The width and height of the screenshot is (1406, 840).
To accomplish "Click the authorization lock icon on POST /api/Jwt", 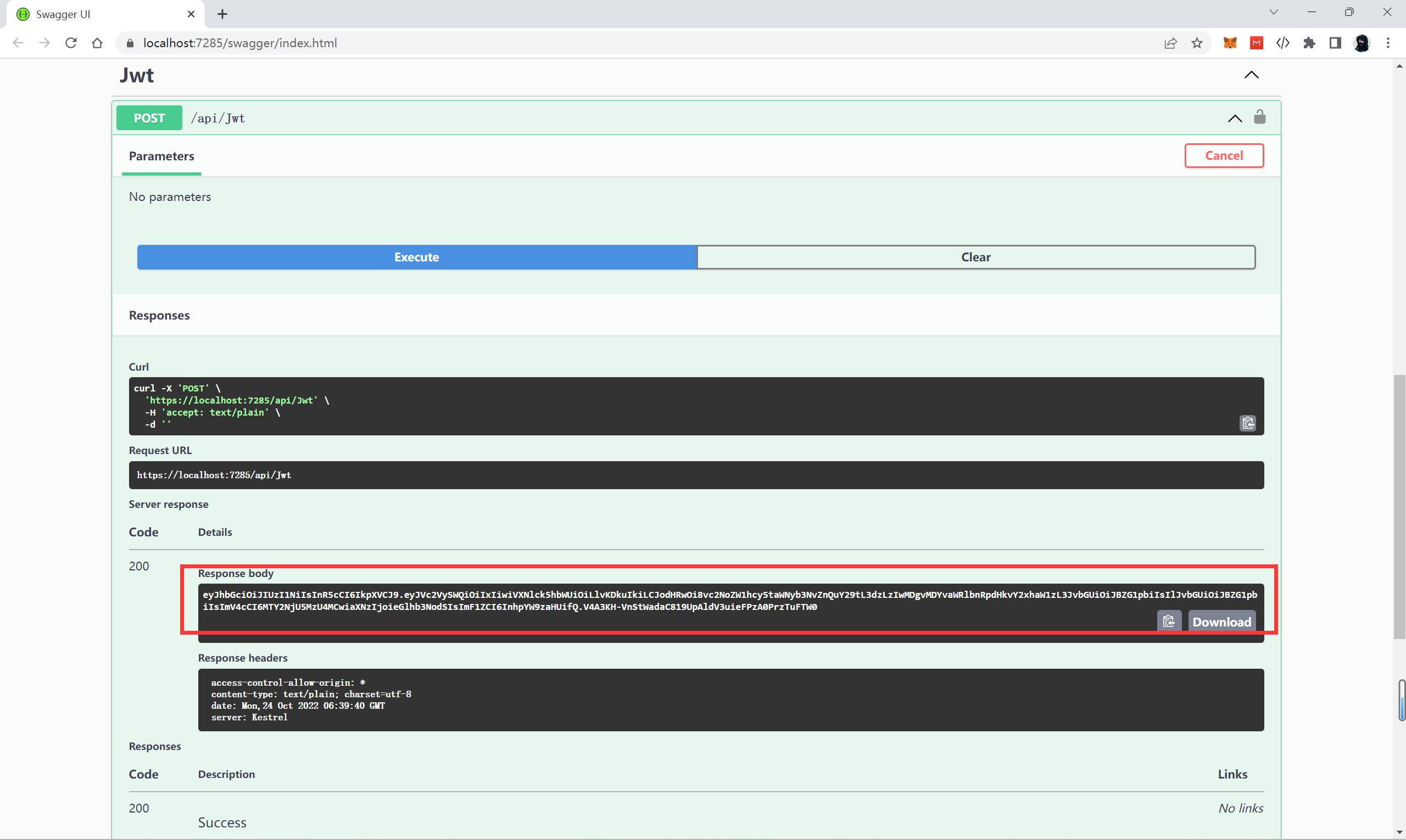I will [1259, 117].
